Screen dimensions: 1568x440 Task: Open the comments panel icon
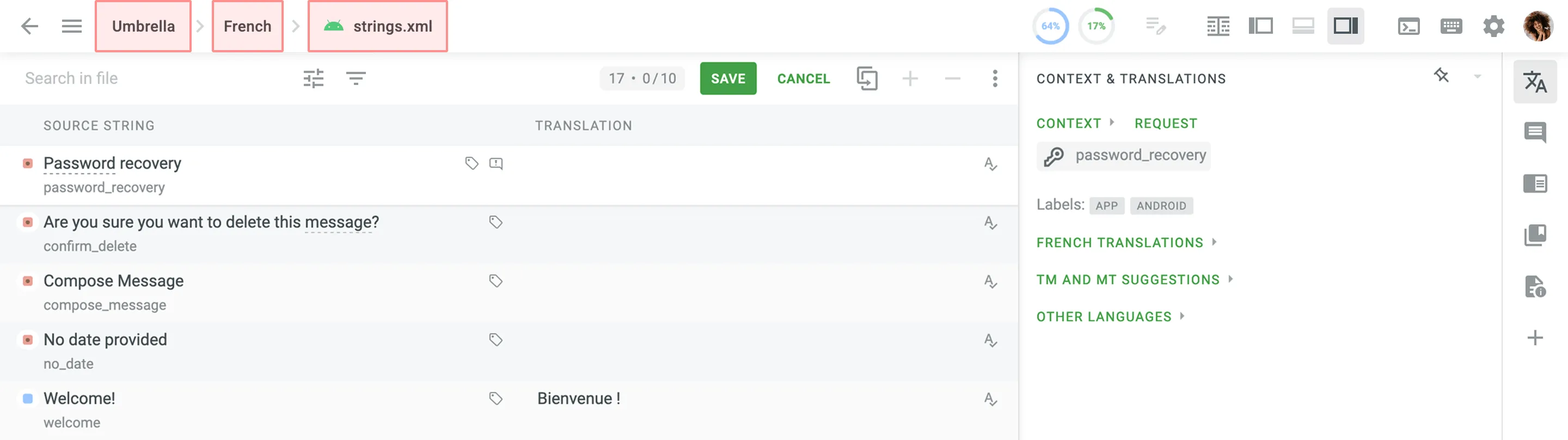click(1535, 132)
